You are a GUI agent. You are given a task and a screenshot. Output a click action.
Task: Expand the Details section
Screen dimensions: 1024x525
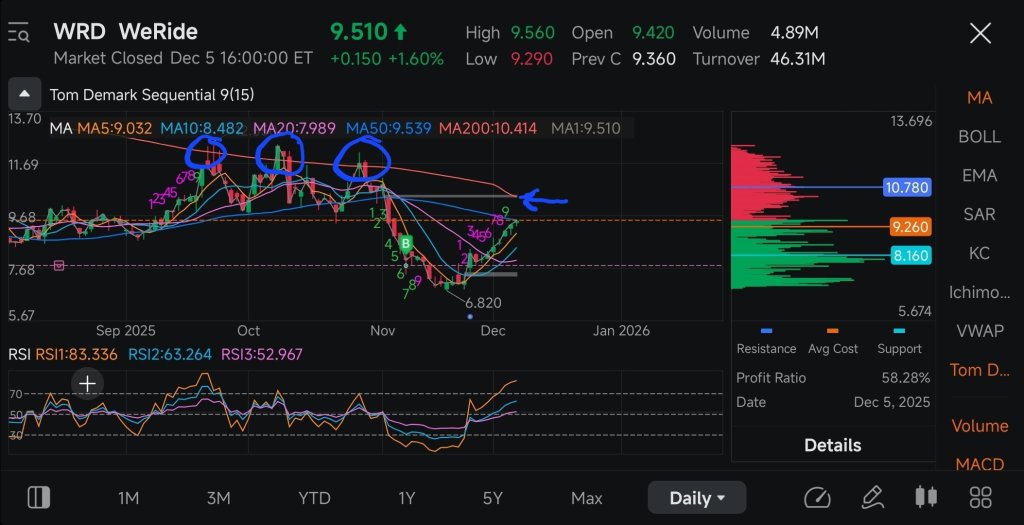point(833,445)
